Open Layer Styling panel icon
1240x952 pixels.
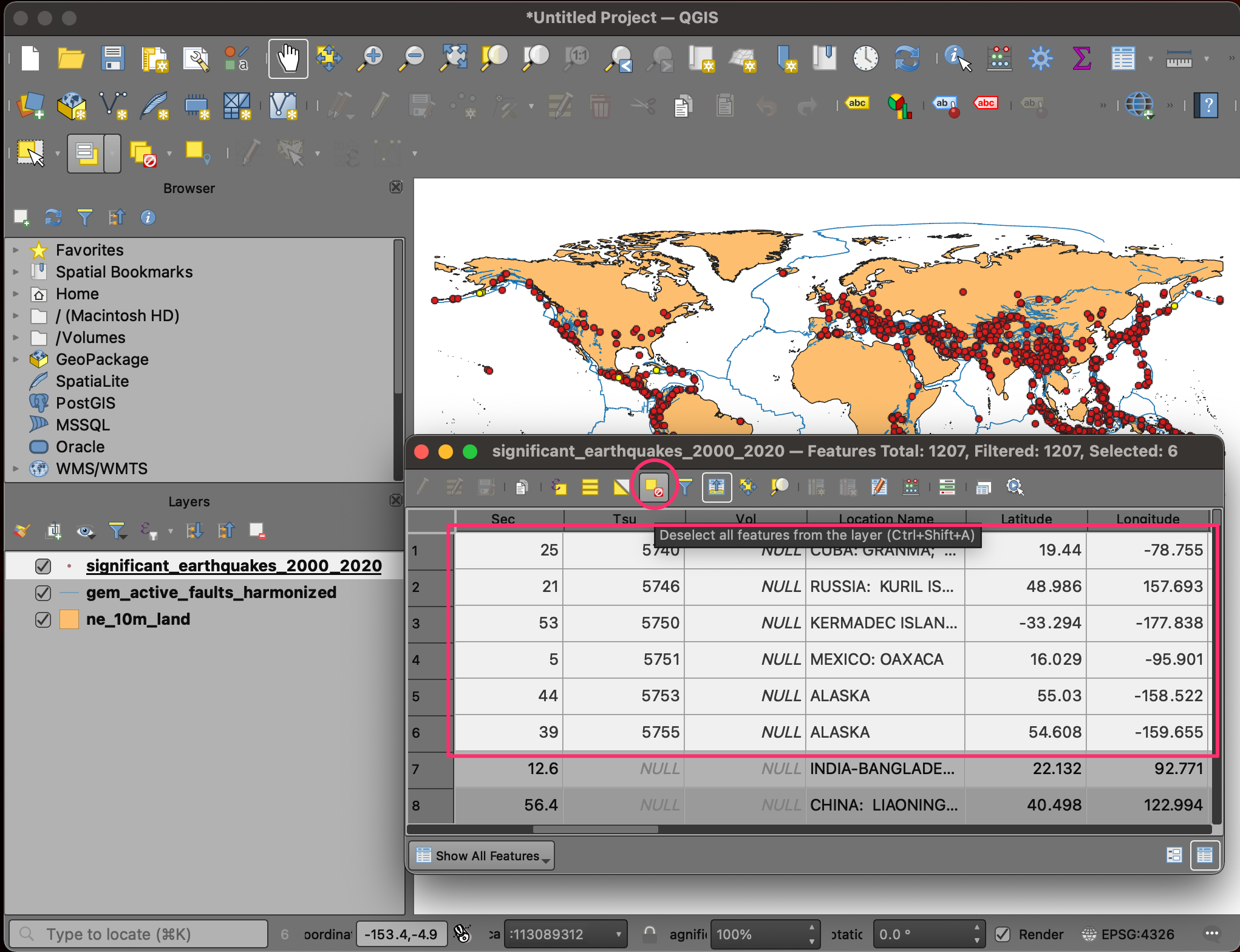tap(22, 531)
